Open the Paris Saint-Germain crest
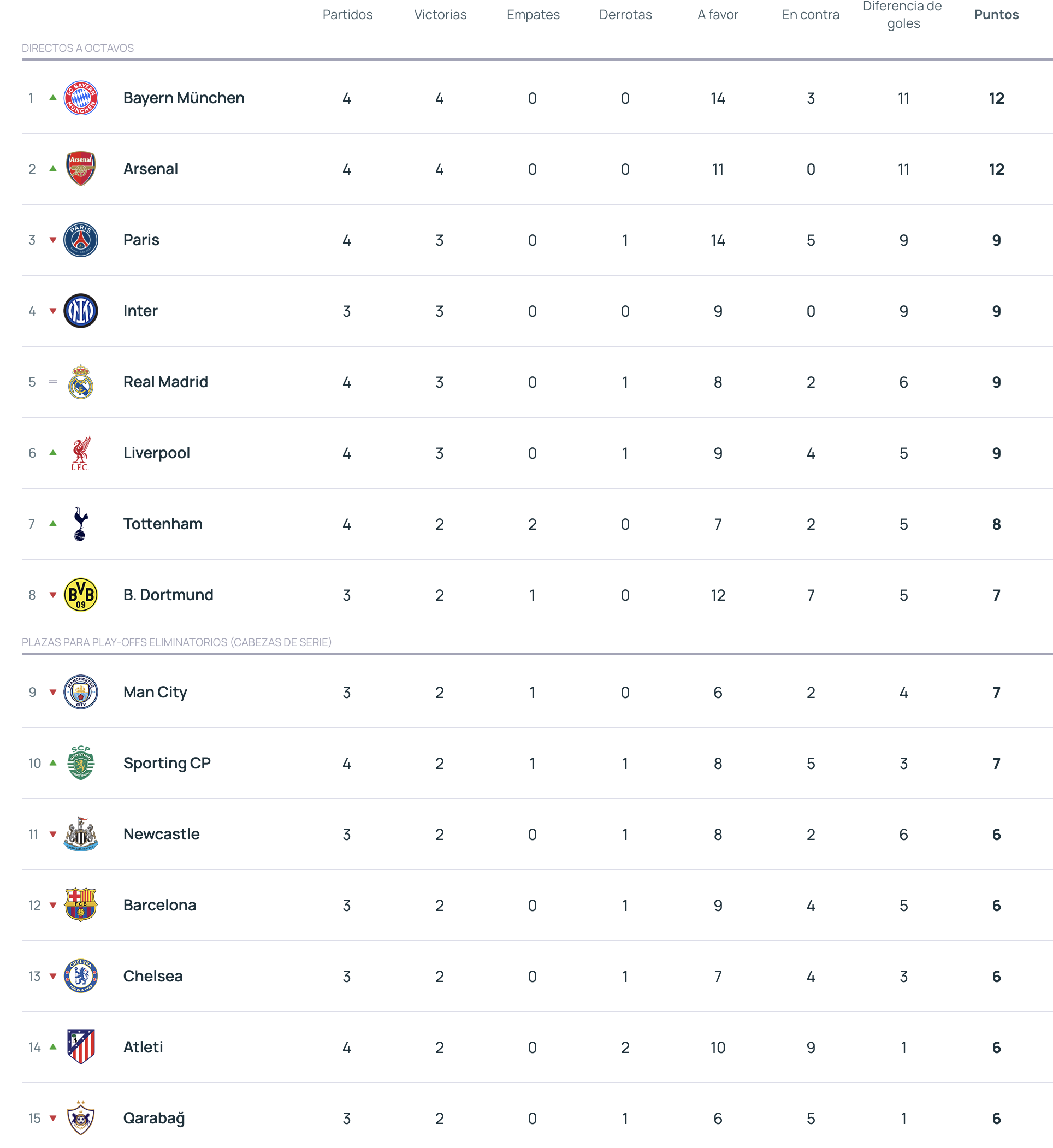1053x1148 pixels. (x=81, y=240)
